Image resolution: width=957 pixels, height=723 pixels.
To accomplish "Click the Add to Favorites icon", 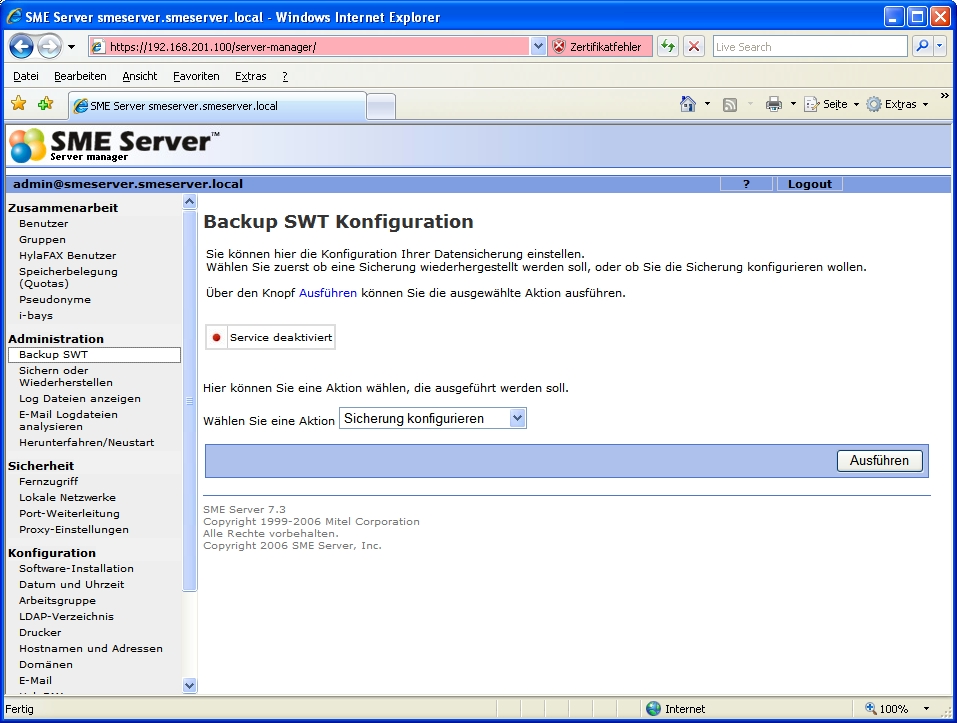I will click(45, 104).
